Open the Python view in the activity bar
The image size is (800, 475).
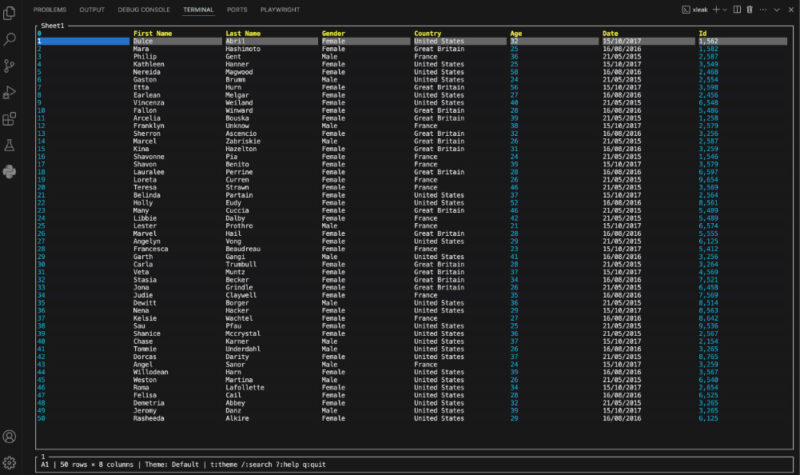[9, 172]
